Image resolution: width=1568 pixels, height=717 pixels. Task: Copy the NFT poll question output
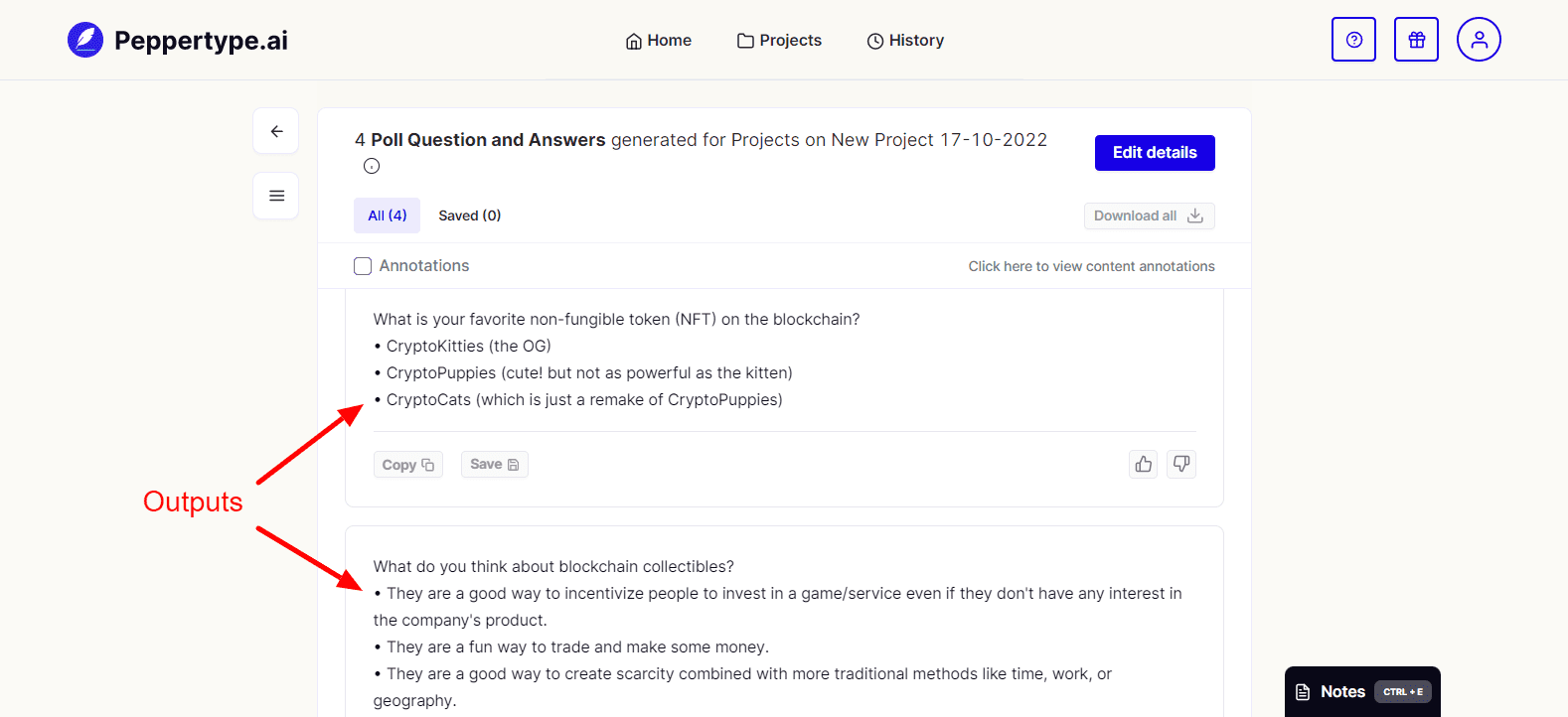tap(407, 465)
